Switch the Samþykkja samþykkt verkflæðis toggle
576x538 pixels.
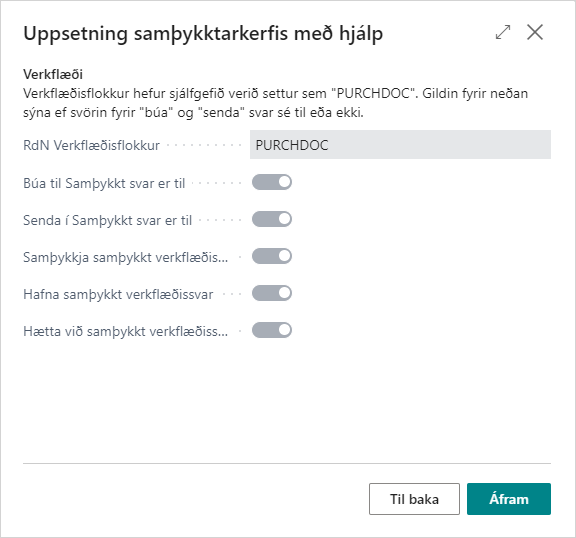click(x=272, y=256)
